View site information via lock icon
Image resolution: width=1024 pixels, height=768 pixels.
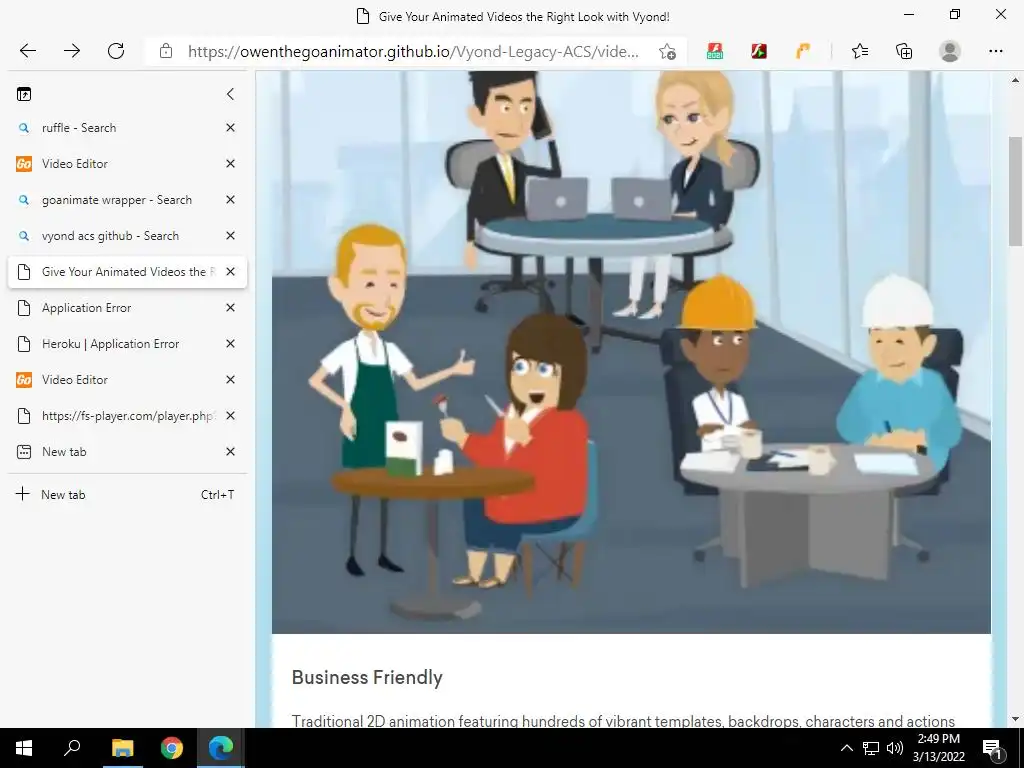click(166, 51)
